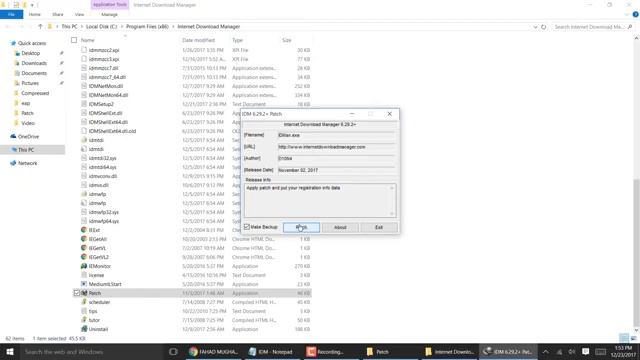Open Quick access in navigation pane

tap(32, 43)
